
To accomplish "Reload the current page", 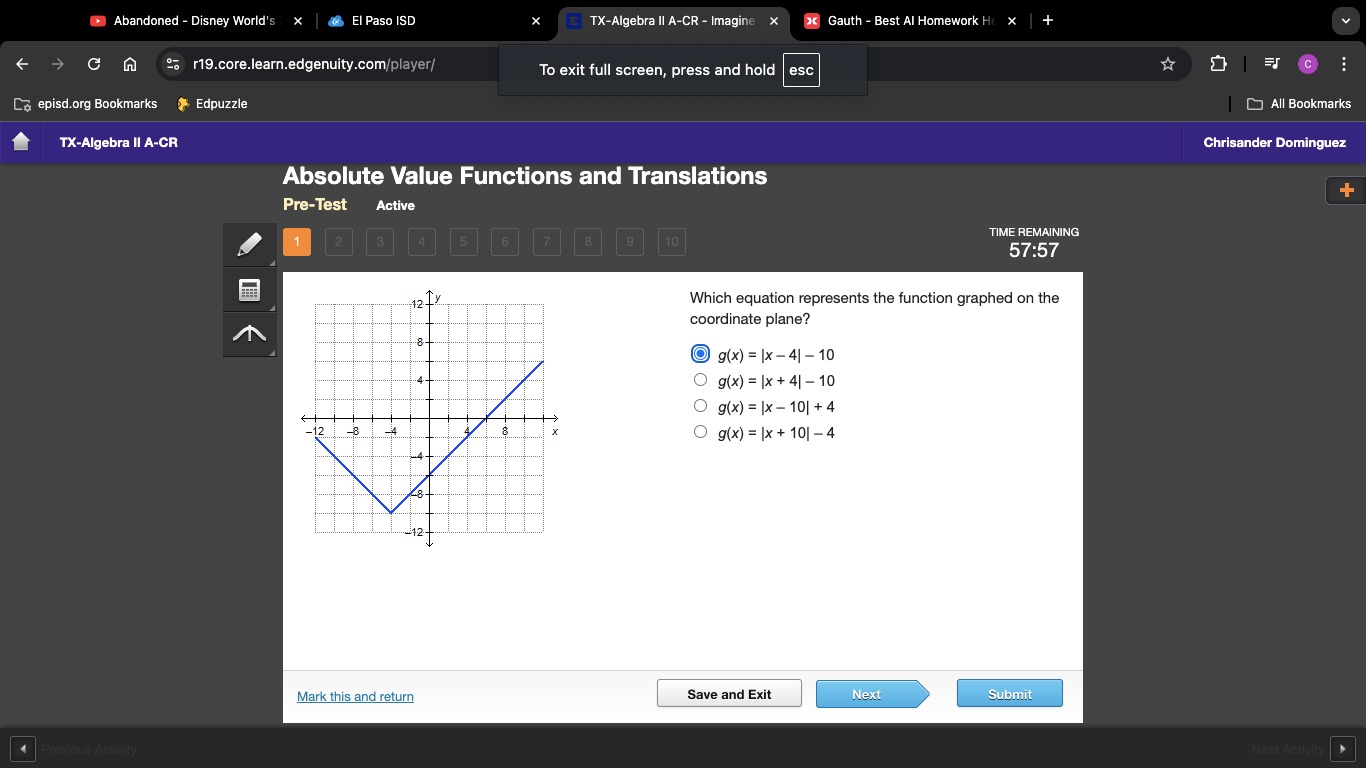I will point(94,64).
